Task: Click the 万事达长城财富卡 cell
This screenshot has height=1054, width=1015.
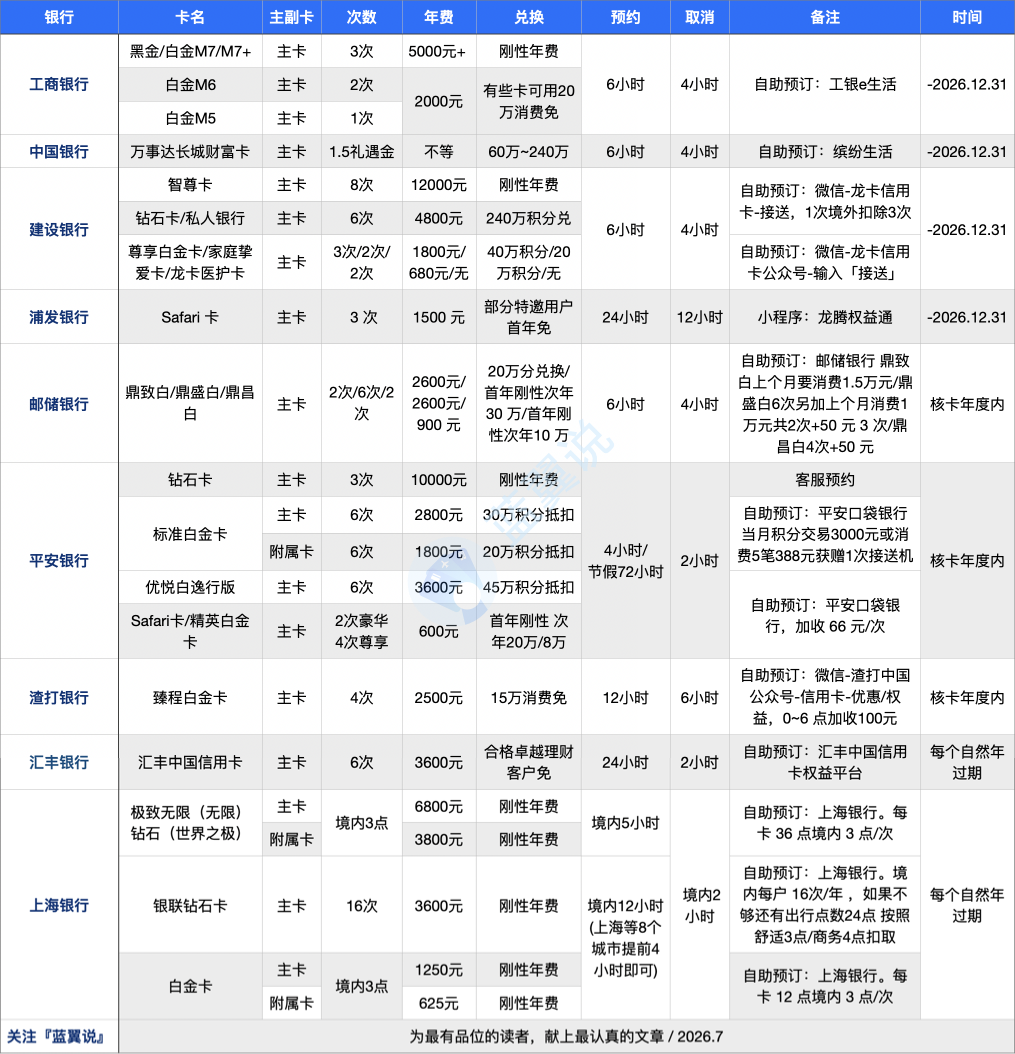Action: tap(190, 152)
